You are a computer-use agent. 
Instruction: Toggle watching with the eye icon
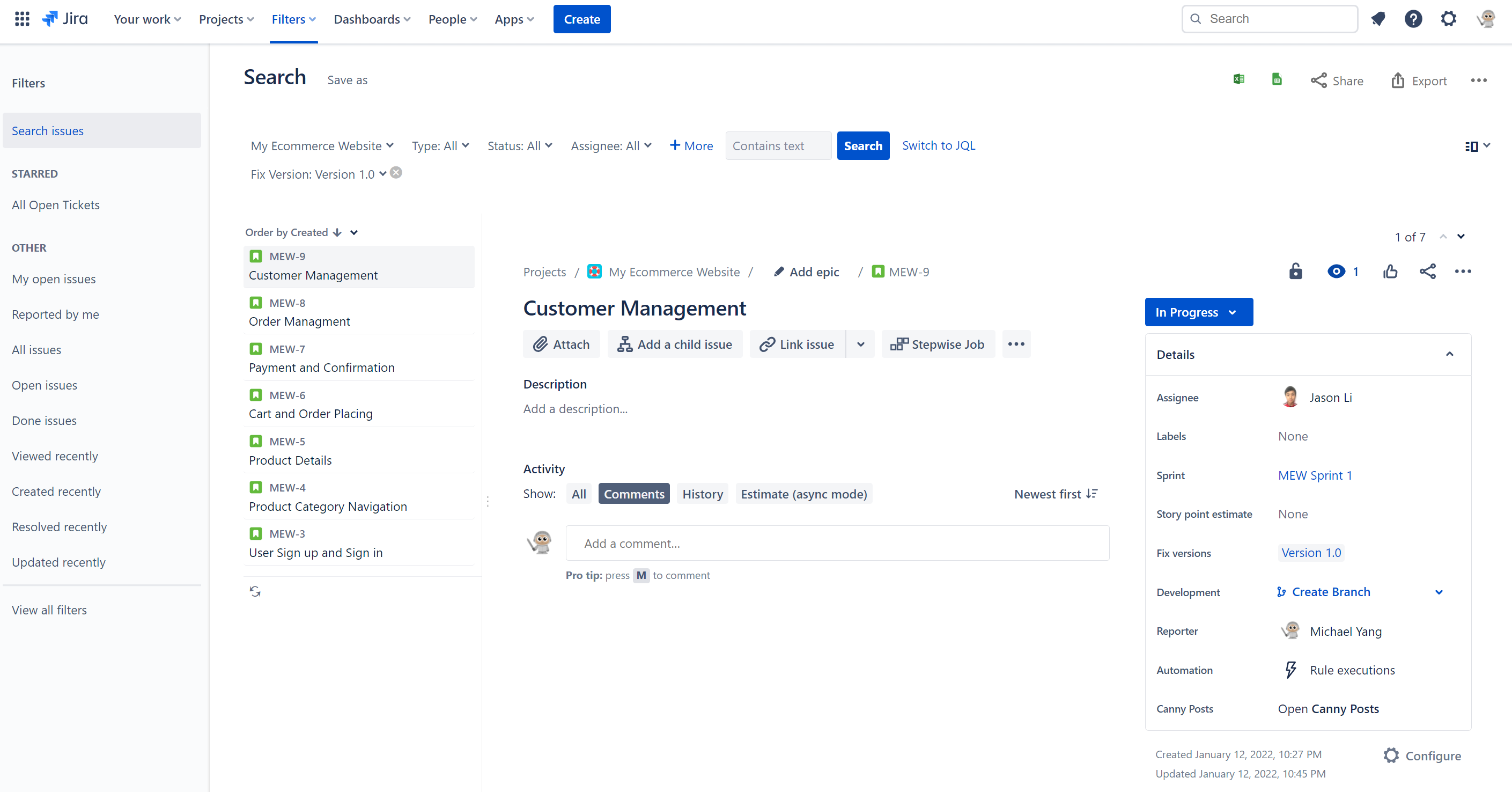[x=1337, y=271]
